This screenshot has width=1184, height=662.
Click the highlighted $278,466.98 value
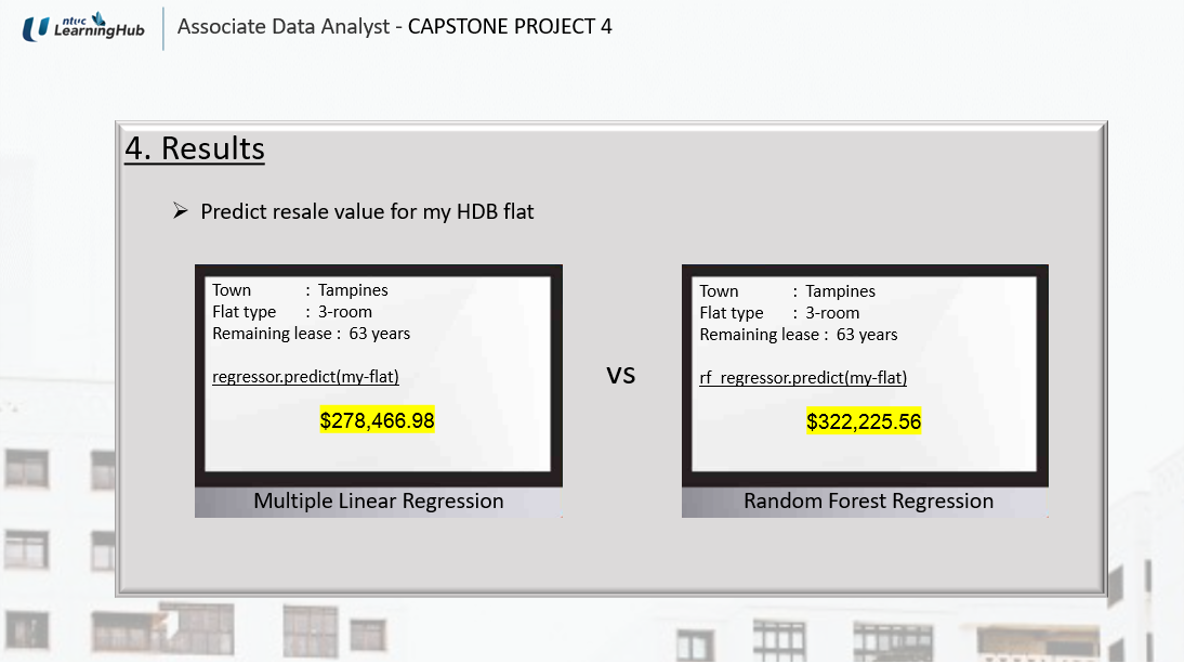(377, 420)
